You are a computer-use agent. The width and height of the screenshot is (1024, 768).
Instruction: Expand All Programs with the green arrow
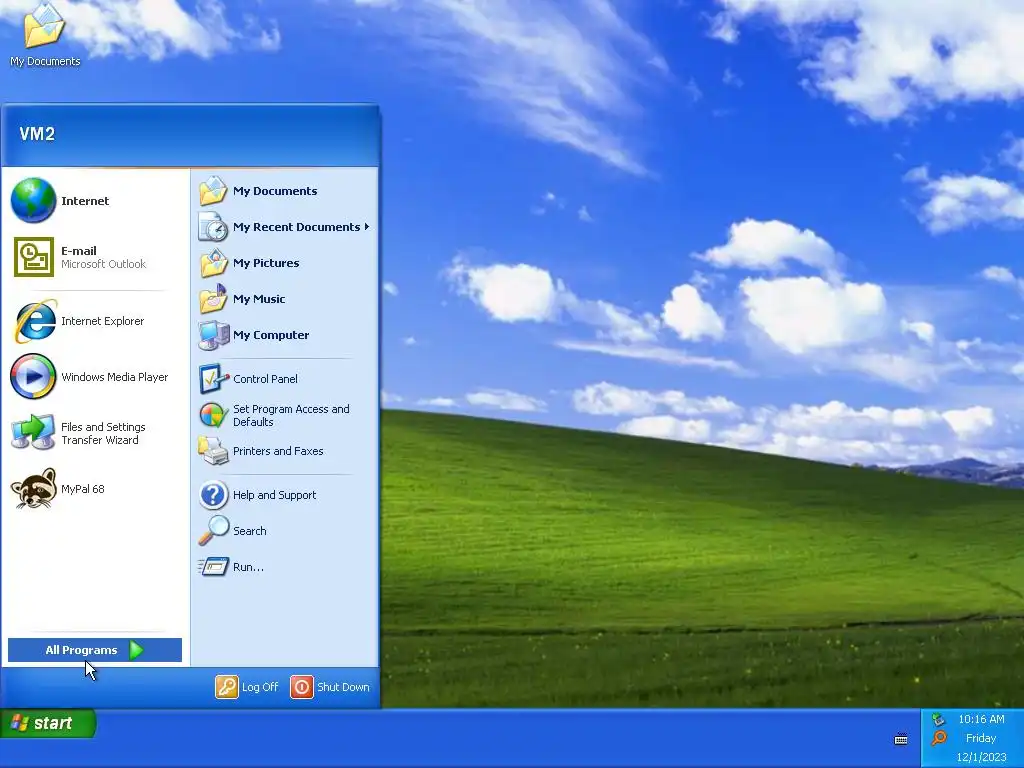136,650
